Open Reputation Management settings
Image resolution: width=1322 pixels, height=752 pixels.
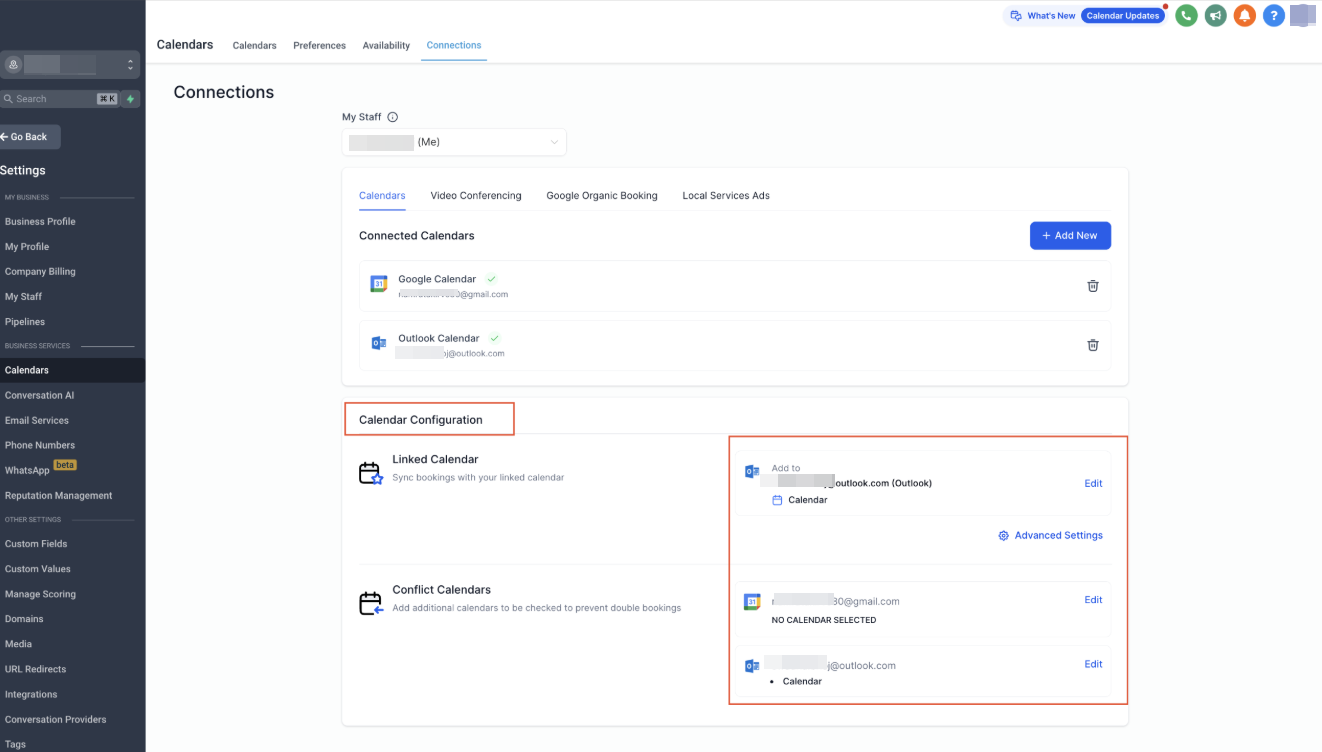[x=58, y=496]
